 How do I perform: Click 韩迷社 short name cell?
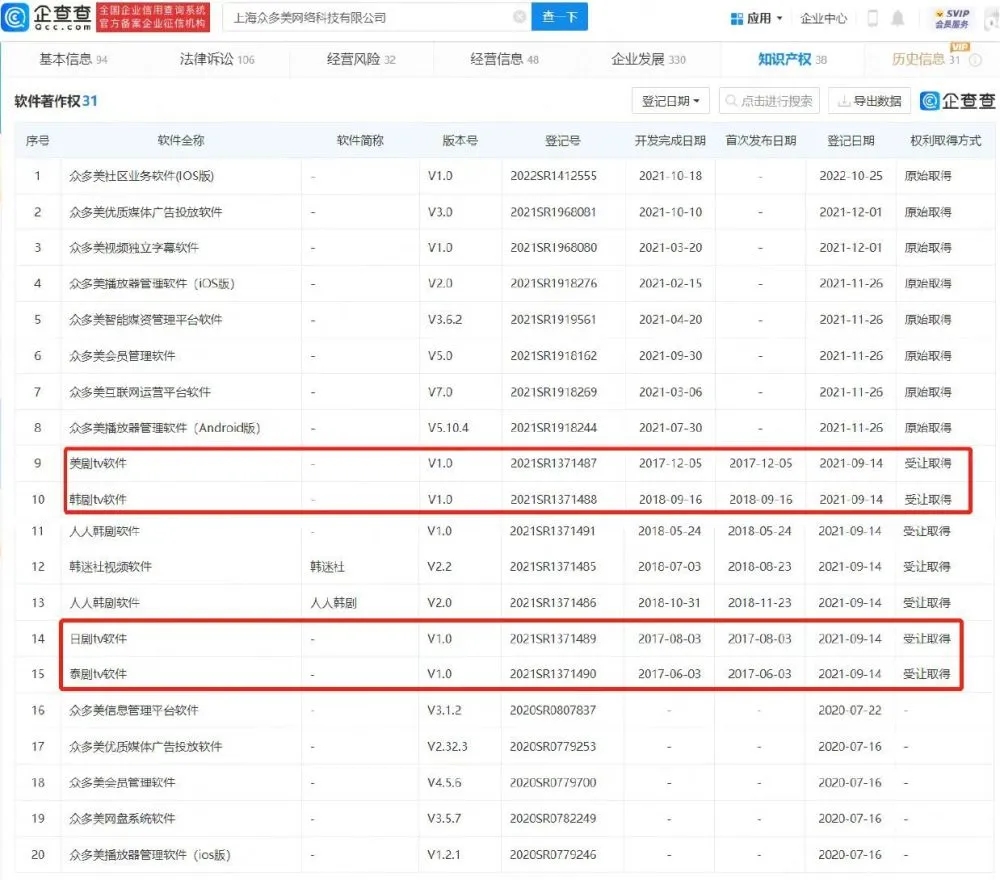[327, 566]
